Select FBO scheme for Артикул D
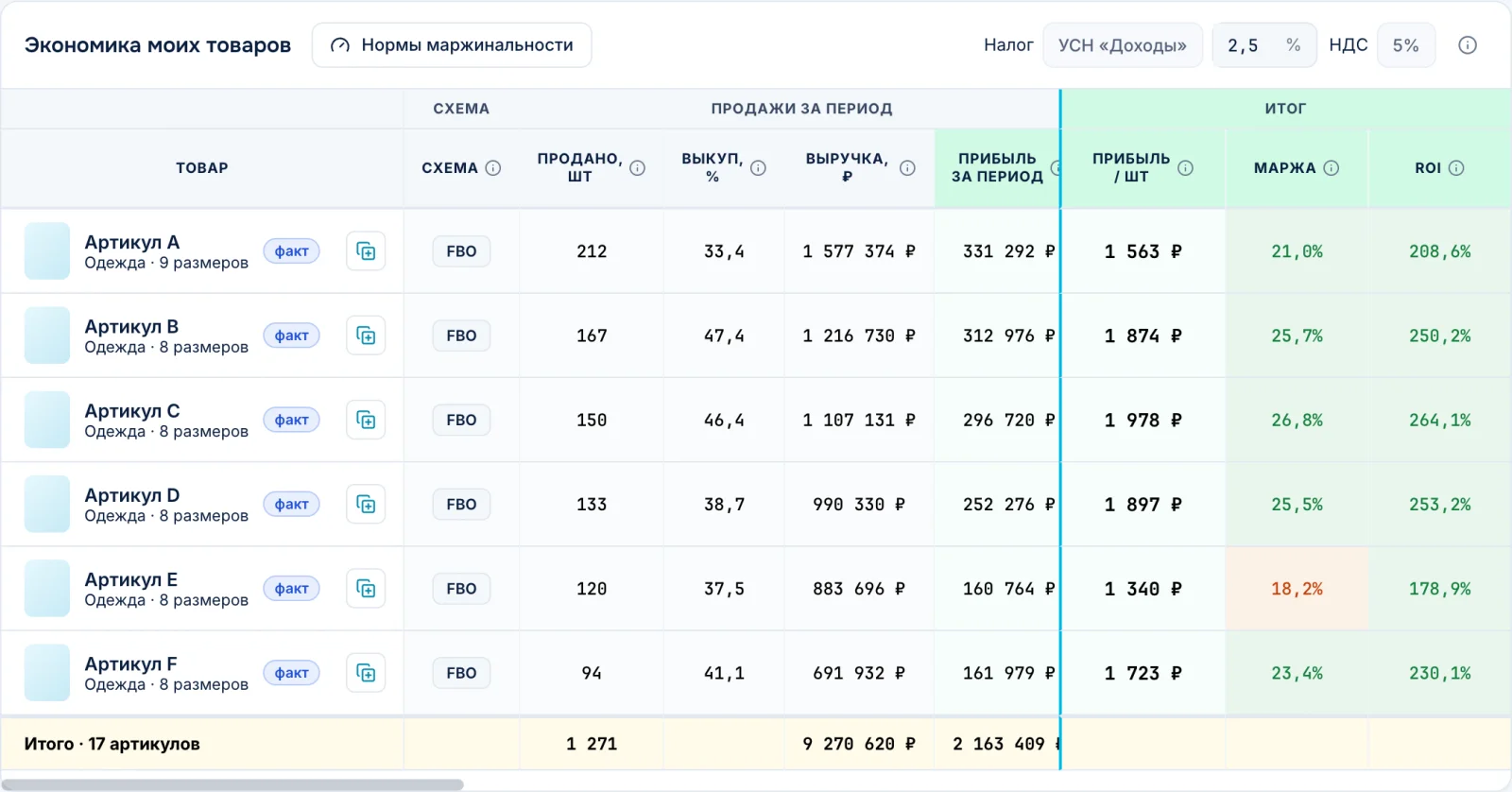 pyautogui.click(x=461, y=504)
